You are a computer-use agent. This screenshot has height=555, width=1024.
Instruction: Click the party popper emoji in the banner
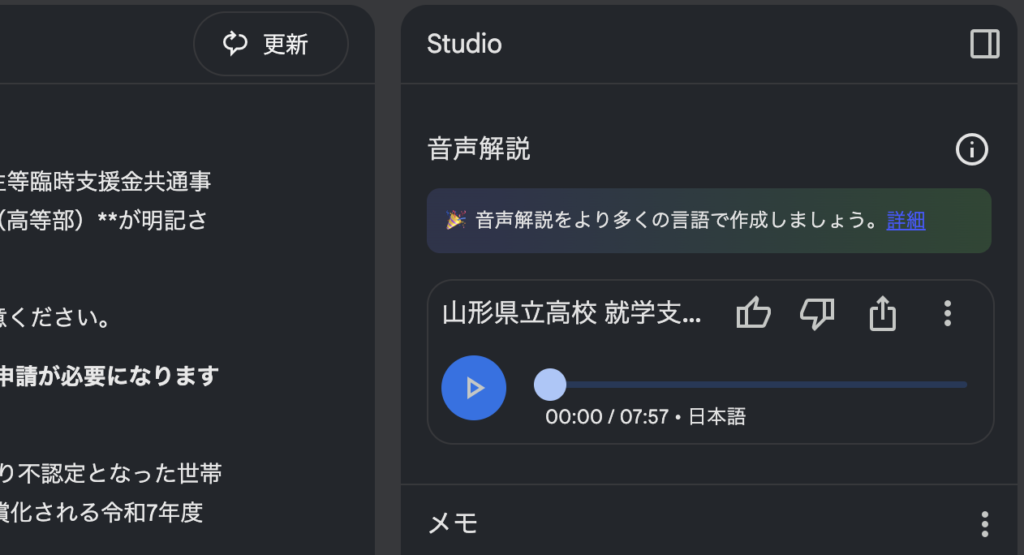pos(456,220)
